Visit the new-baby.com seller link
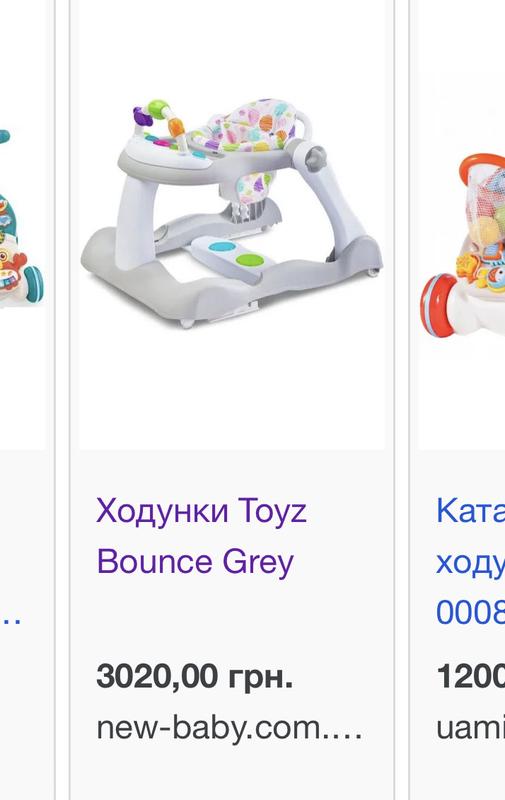The image size is (505, 800). 230,728
